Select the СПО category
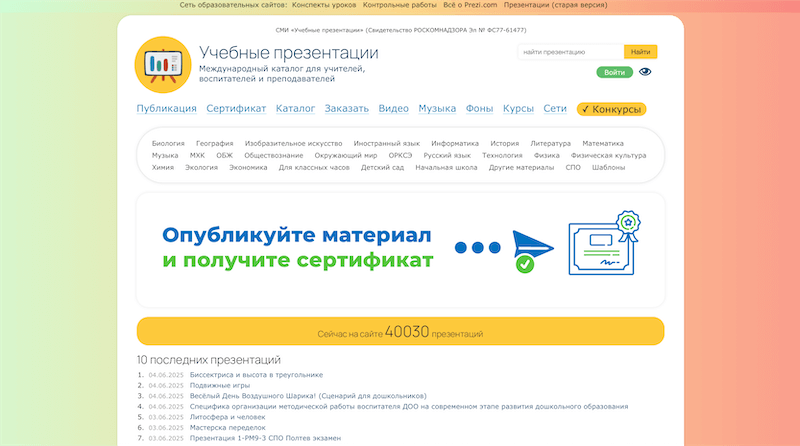 pyautogui.click(x=573, y=167)
